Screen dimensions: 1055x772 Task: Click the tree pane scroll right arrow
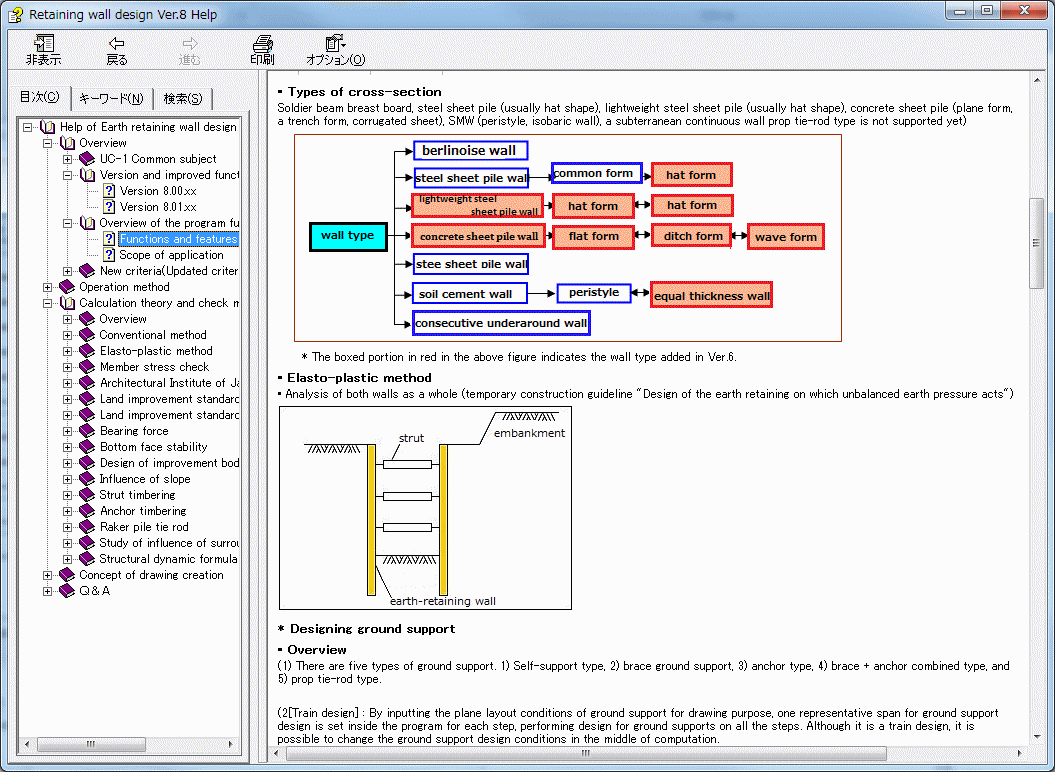click(x=230, y=744)
